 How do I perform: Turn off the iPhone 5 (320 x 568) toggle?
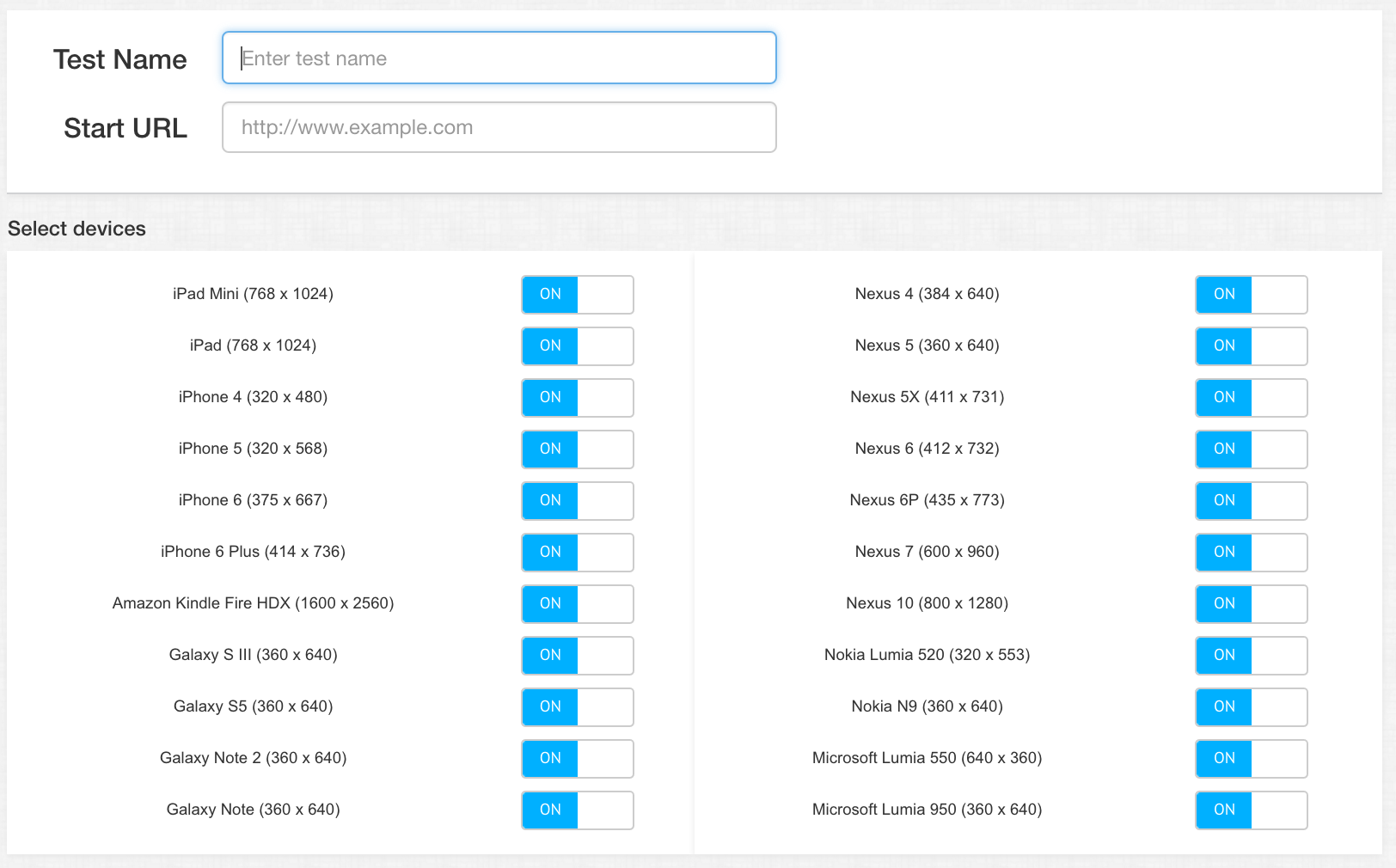tap(578, 449)
